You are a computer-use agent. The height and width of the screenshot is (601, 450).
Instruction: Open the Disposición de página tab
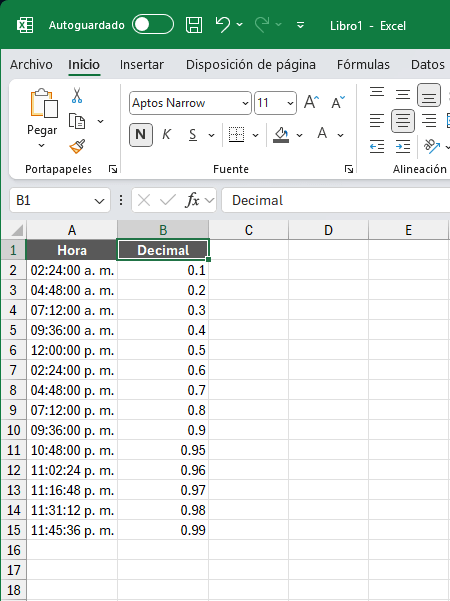coord(251,64)
